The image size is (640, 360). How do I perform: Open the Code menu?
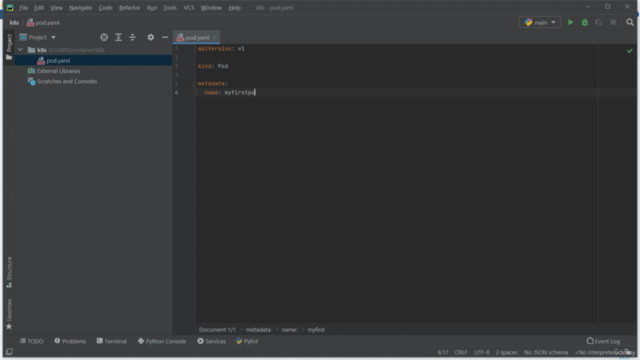[105, 8]
